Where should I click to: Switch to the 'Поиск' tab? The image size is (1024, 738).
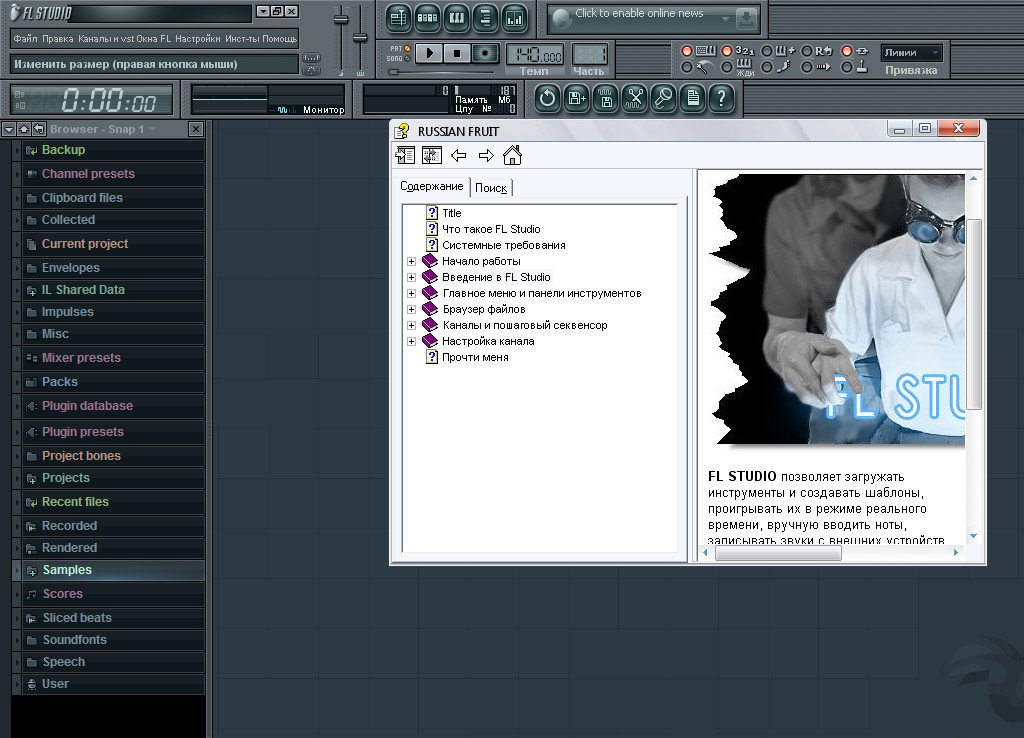(x=491, y=188)
